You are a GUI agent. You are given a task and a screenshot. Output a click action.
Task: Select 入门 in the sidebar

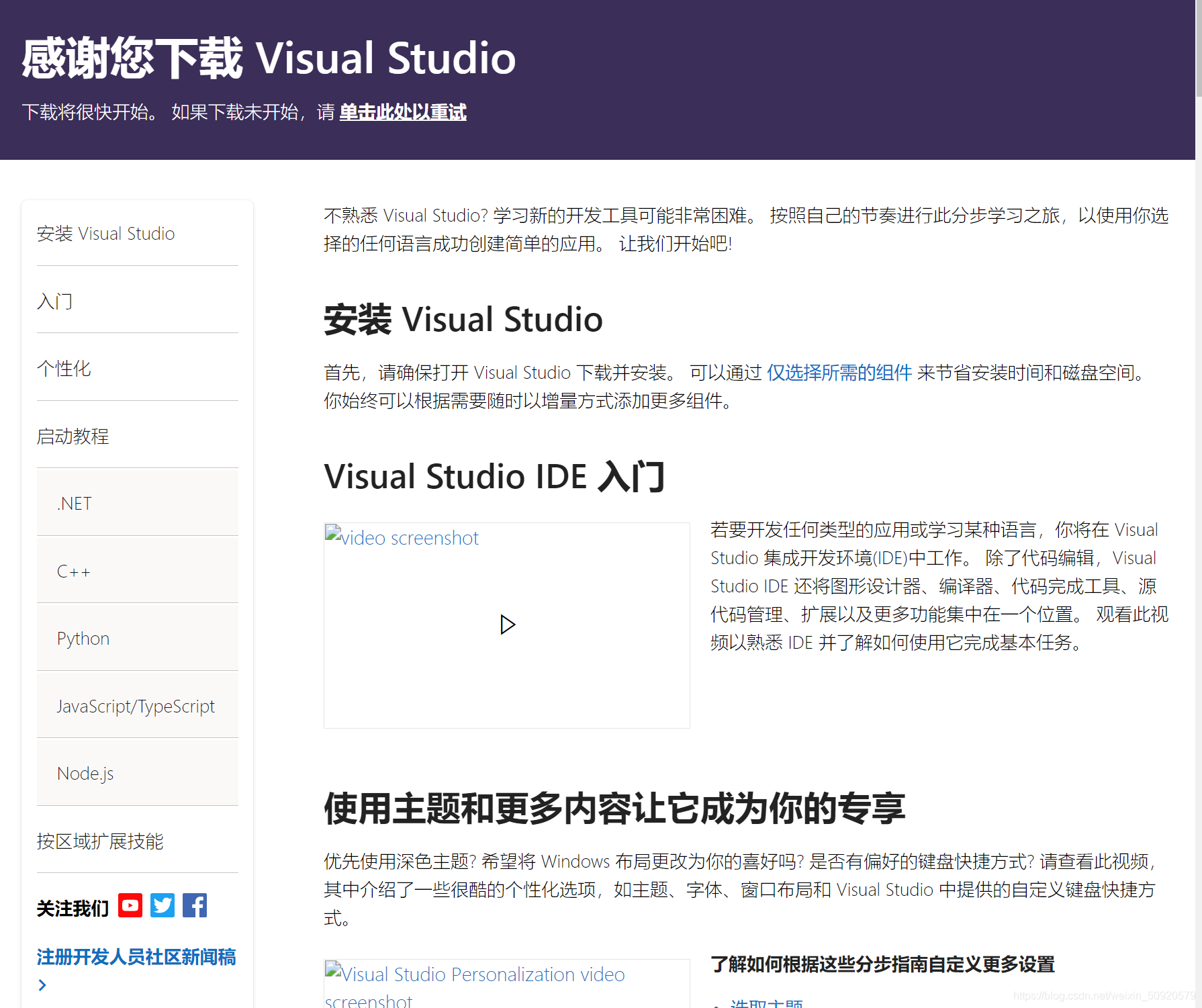point(55,302)
